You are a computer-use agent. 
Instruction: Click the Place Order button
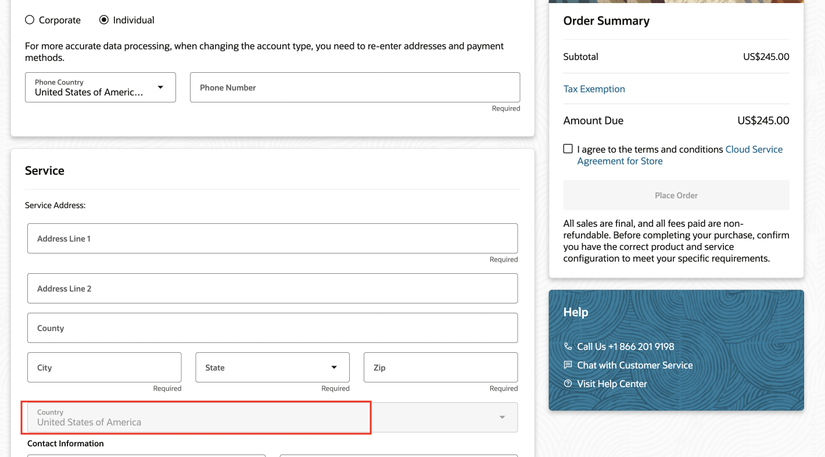pyautogui.click(x=676, y=195)
